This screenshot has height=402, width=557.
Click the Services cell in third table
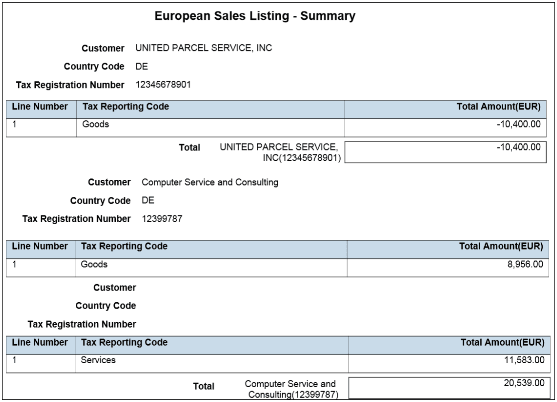[98, 360]
